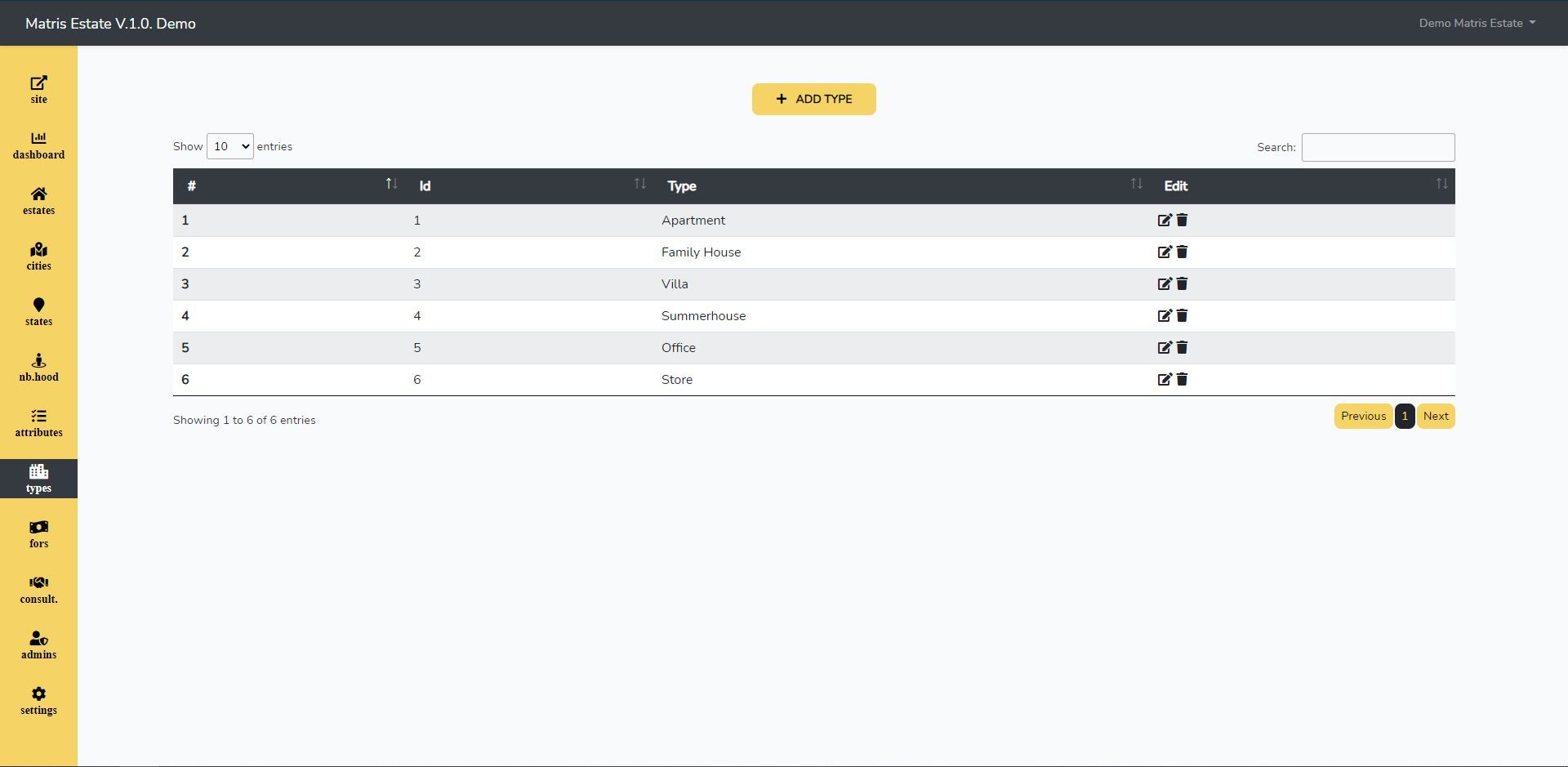
Task: Select the Family House type text
Action: [x=702, y=252]
